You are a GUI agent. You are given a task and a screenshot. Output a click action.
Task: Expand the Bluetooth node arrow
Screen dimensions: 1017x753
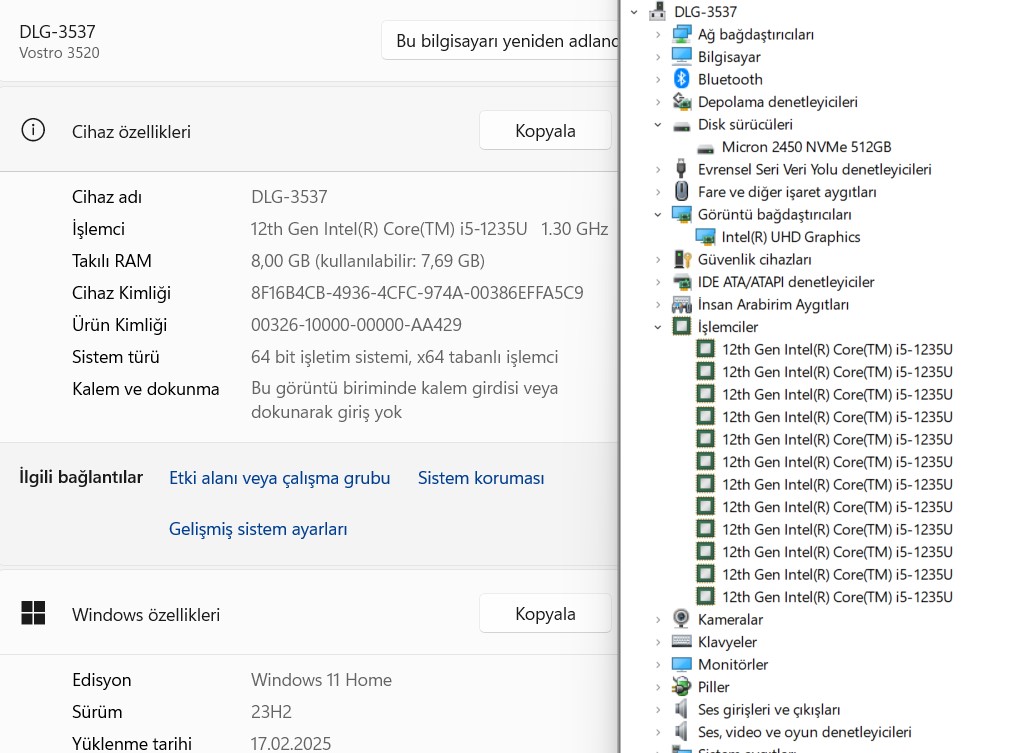point(658,79)
